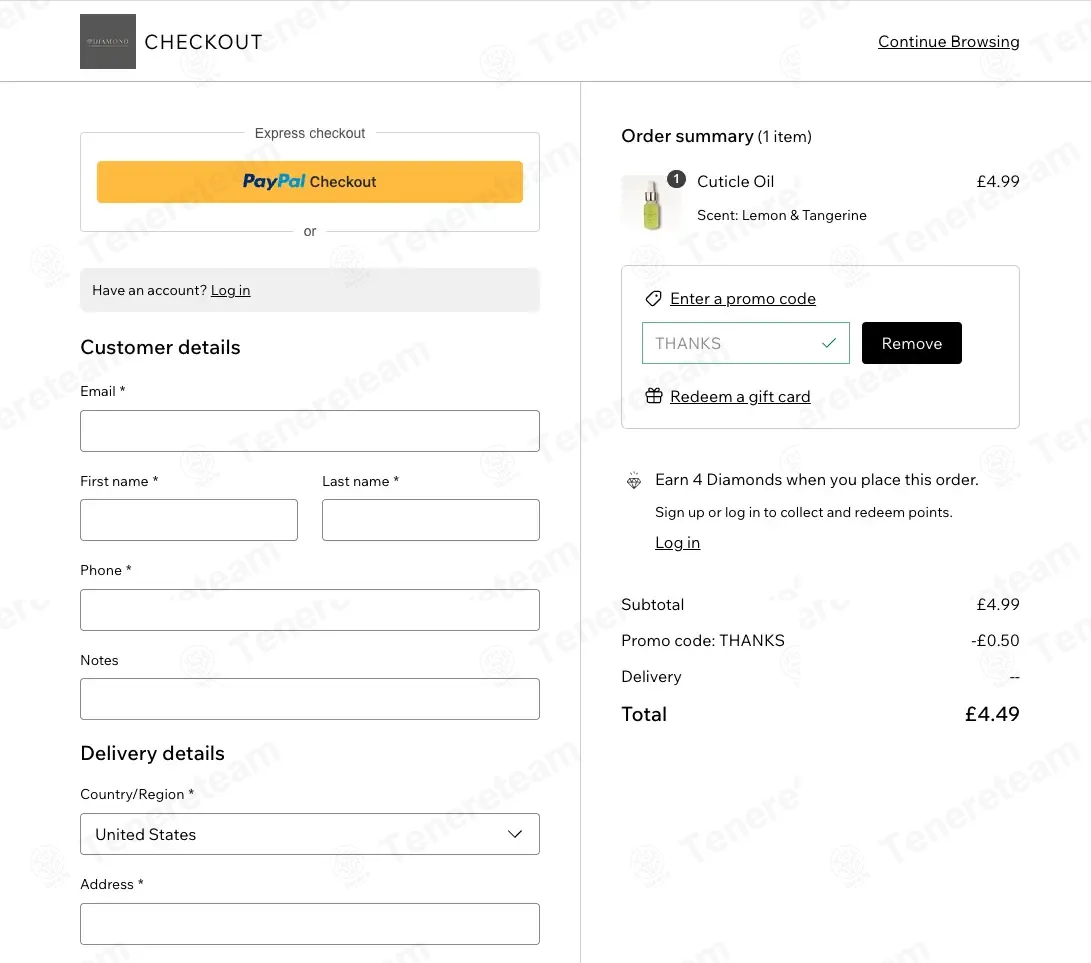
Task: Click the Cuticle Oil product thumbnail
Action: (651, 203)
